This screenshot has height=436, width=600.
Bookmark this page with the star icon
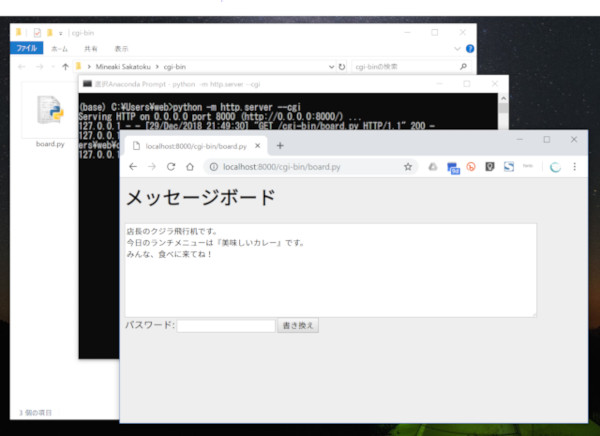(408, 167)
